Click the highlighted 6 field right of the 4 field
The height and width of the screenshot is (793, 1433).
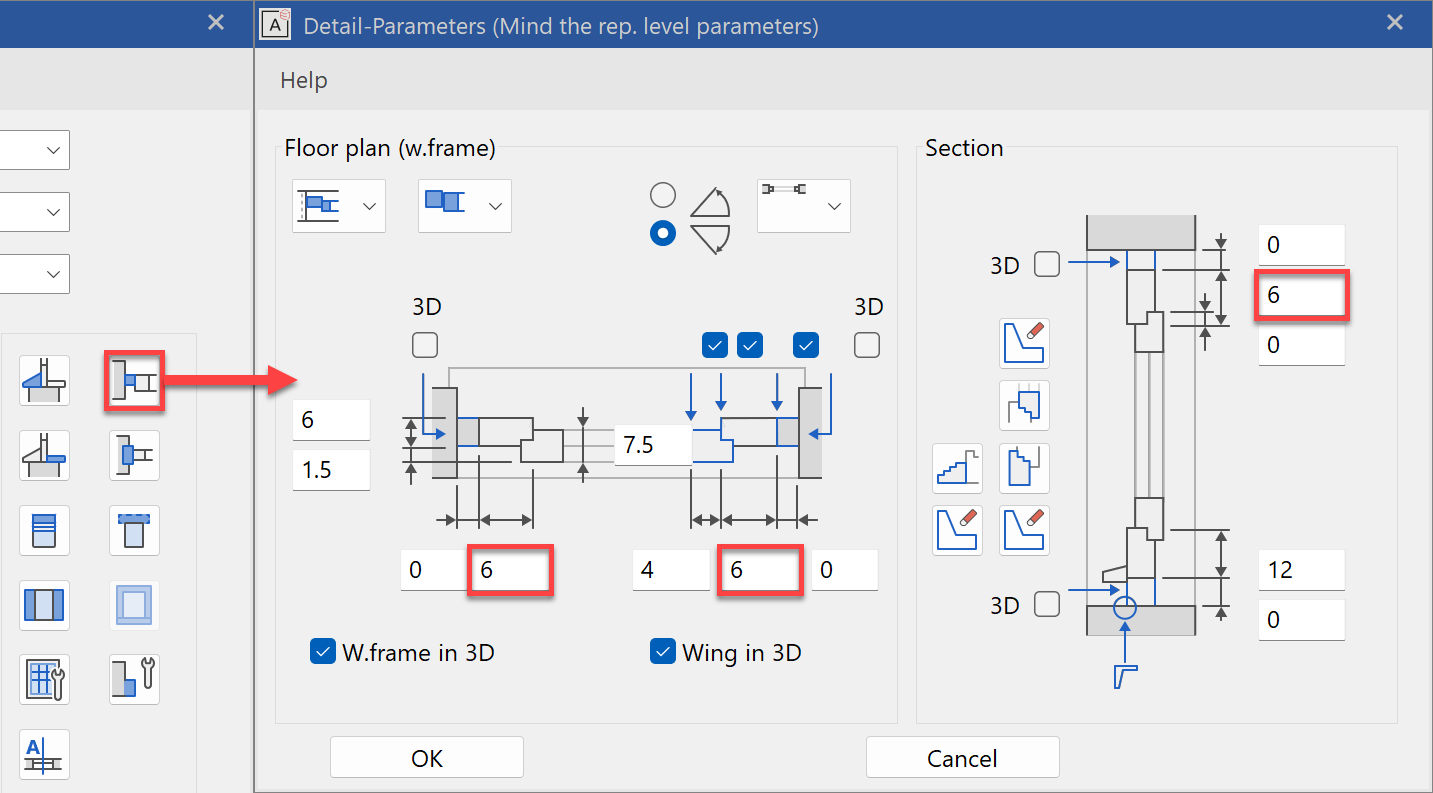click(x=760, y=570)
